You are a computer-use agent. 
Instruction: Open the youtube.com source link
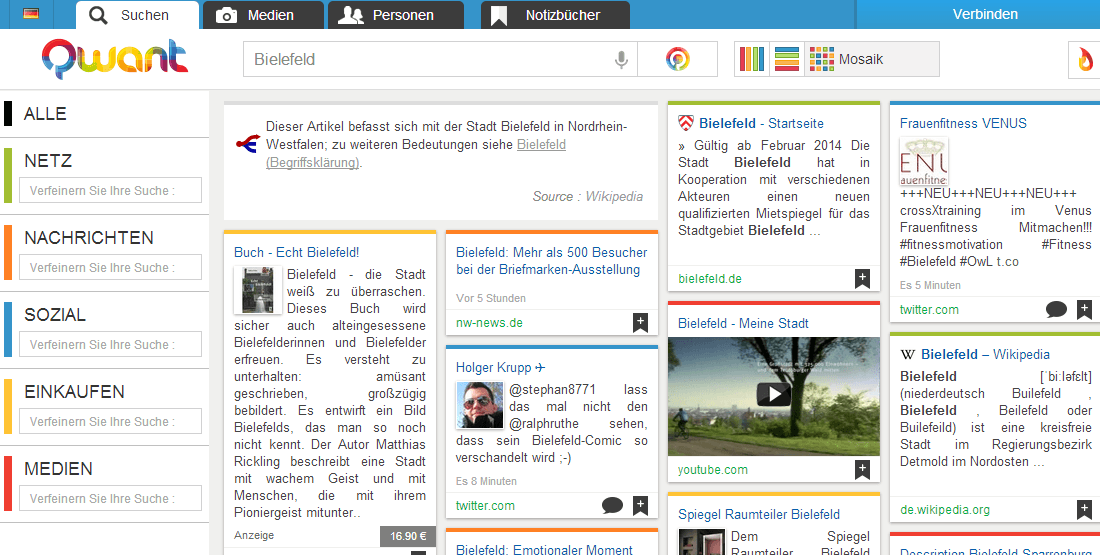point(713,469)
